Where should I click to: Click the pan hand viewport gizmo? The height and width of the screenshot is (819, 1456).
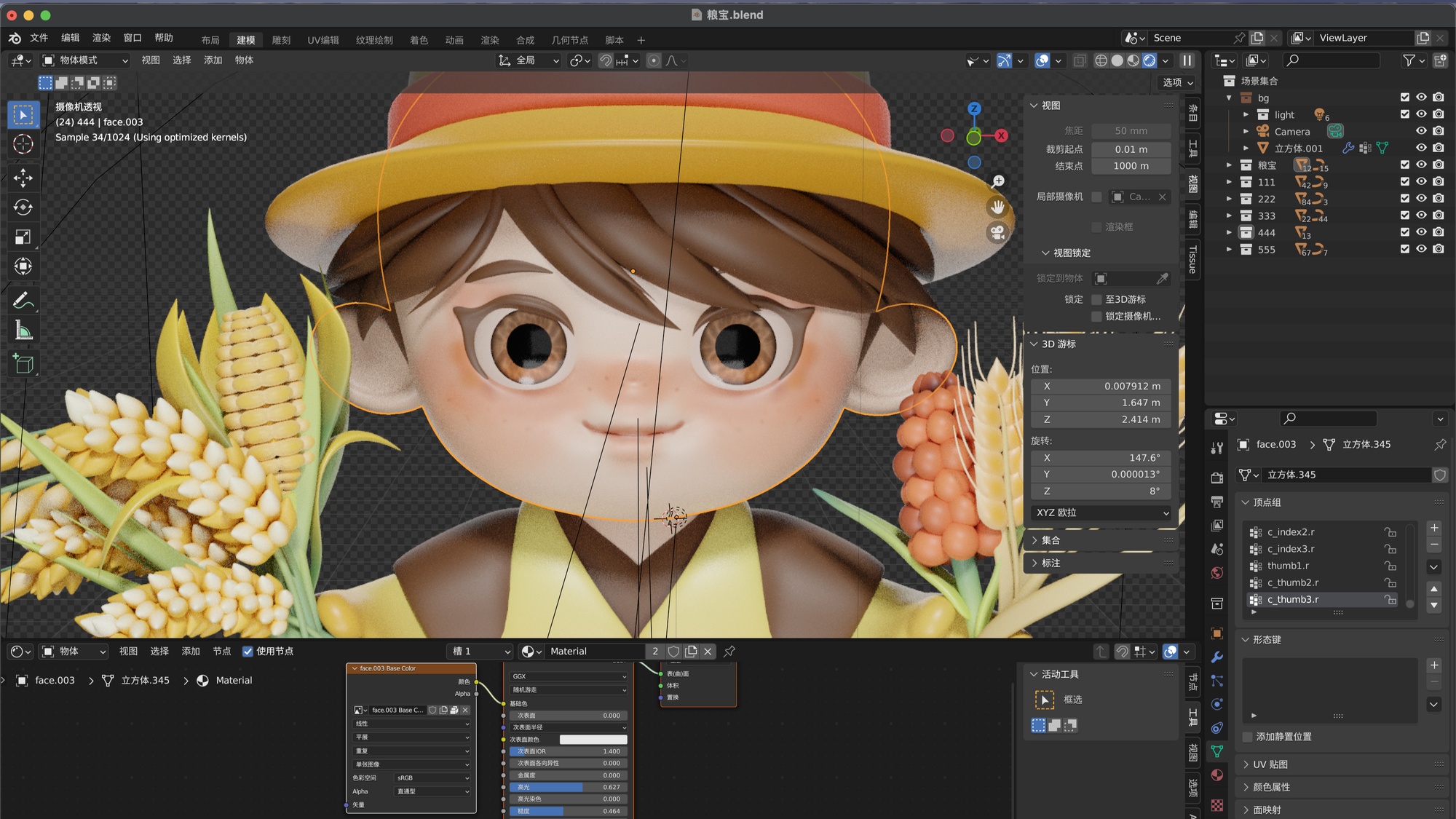[x=997, y=207]
